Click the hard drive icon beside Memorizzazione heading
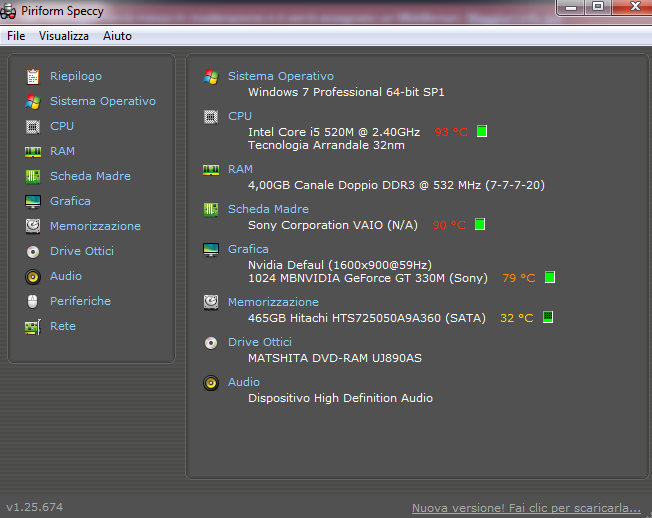Screen dimensions: 652x518 [x=211, y=302]
